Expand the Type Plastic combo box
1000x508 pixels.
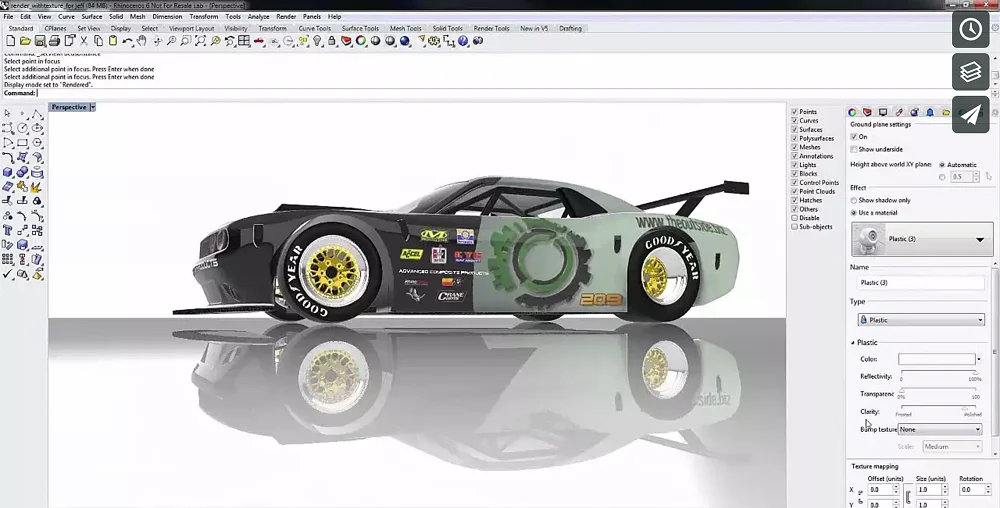pyautogui.click(x=921, y=320)
